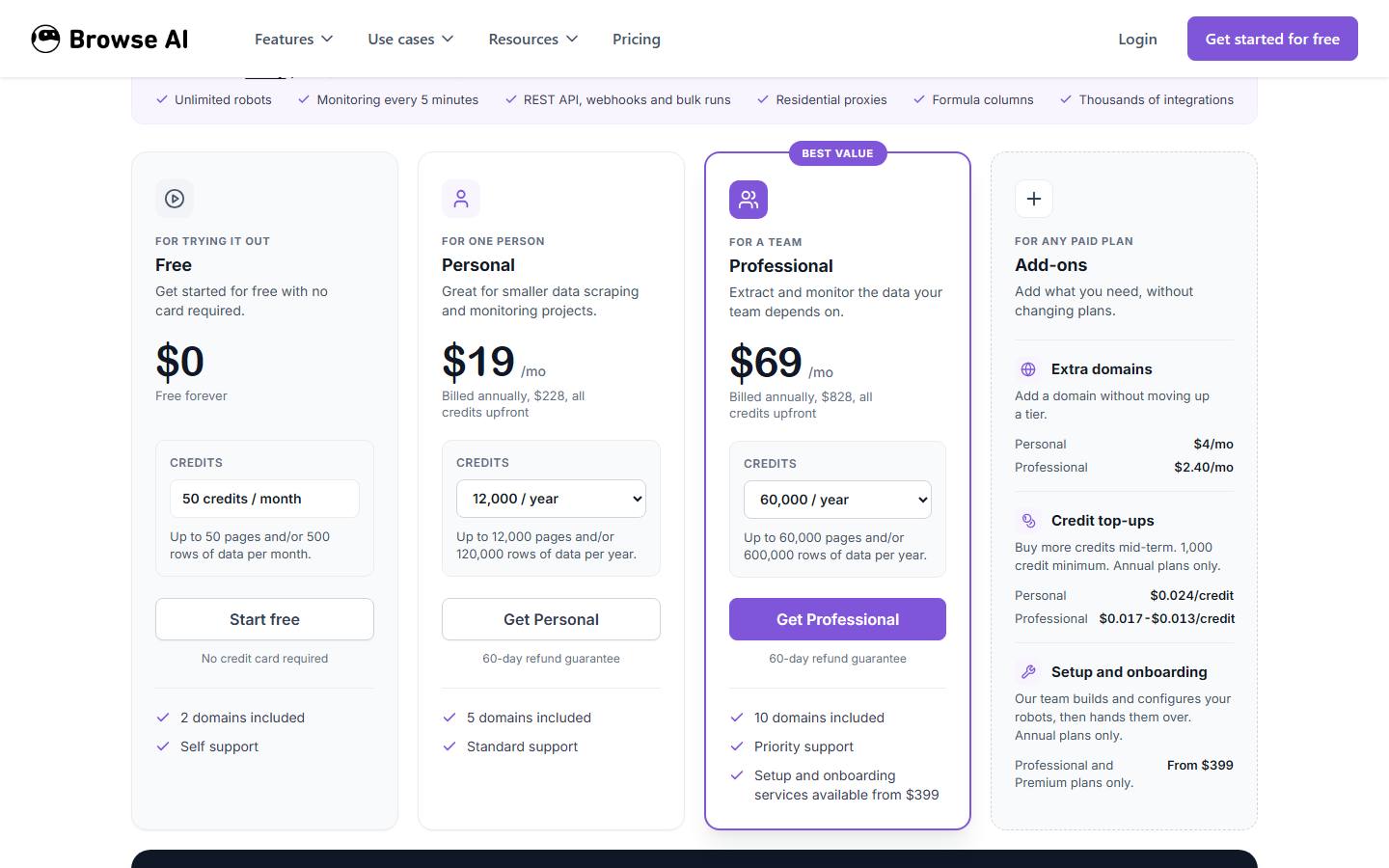This screenshot has width=1389, height=868.
Task: Click the Self support text
Action: [219, 746]
